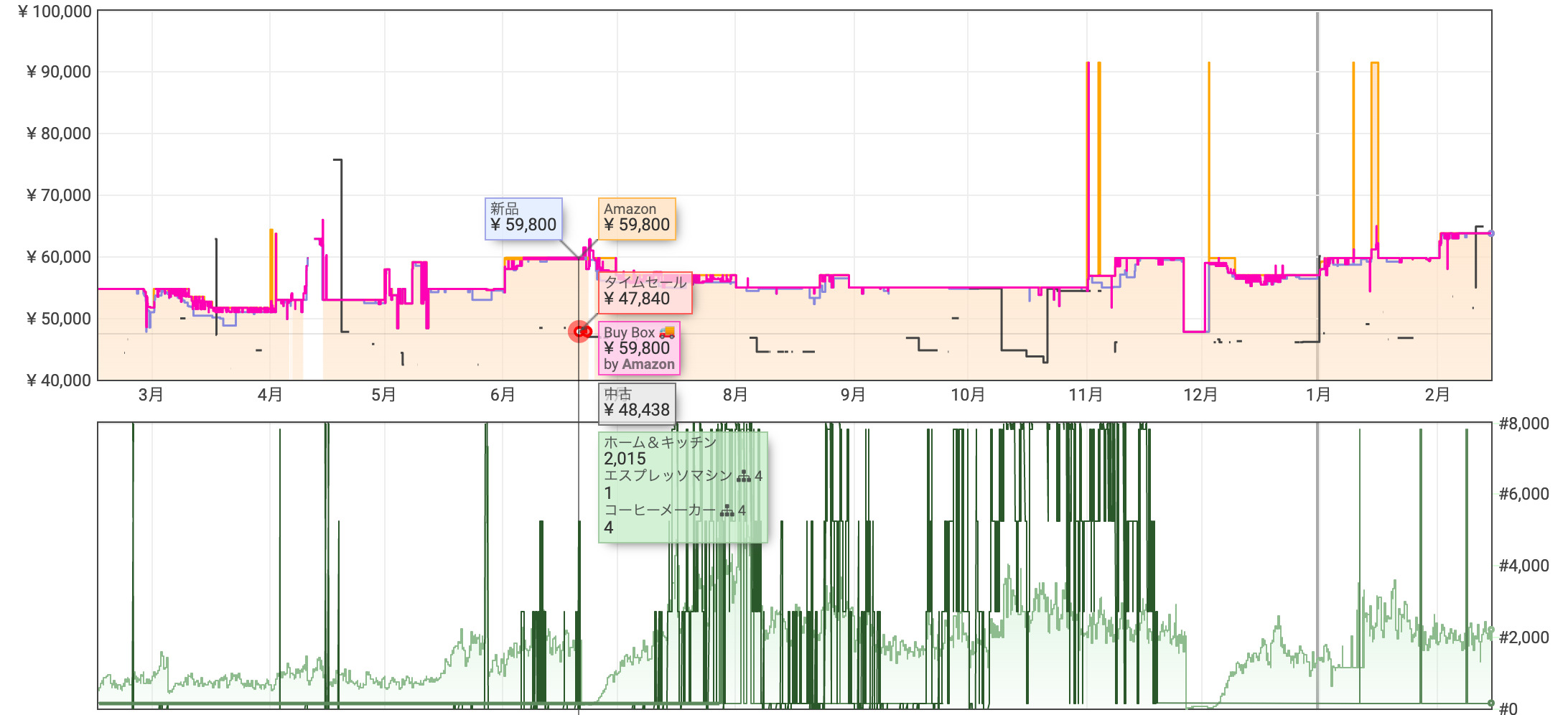Screen dimensions: 1568x715
Task: Click the sales rank endpoint dot near #2,000
Action: point(1491,630)
